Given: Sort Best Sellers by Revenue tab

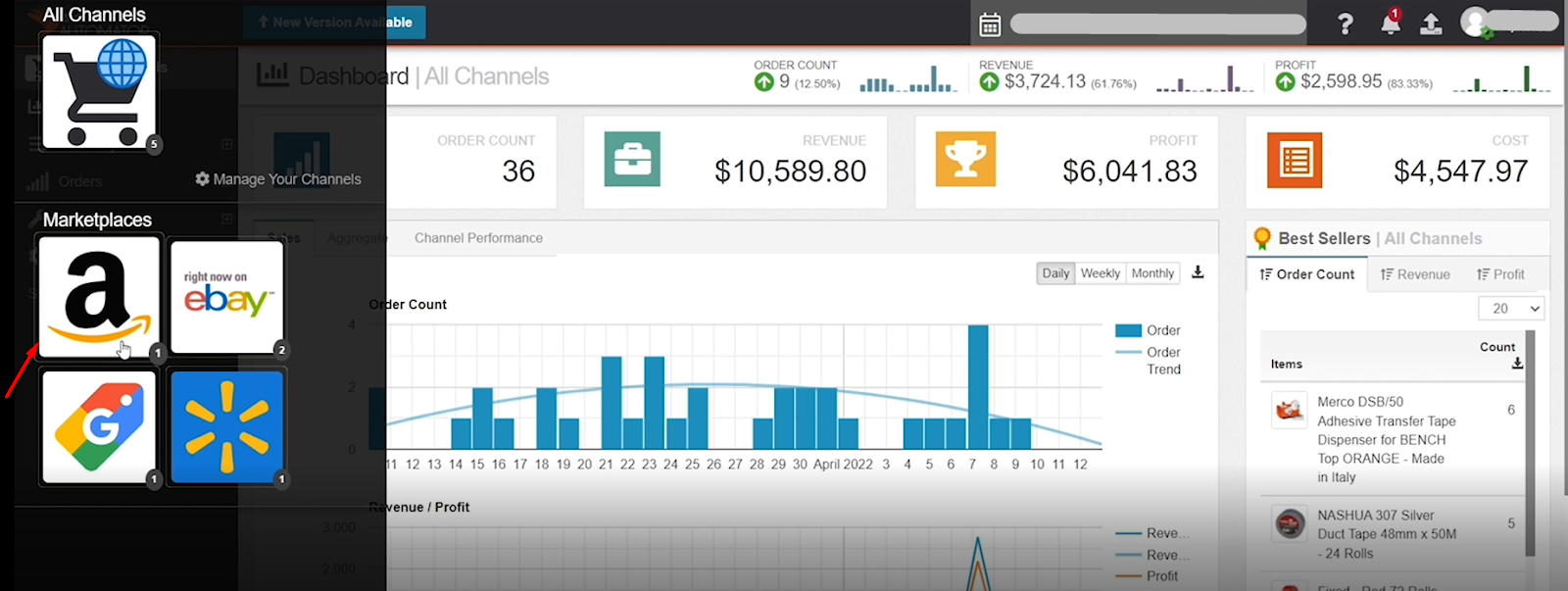Looking at the screenshot, I should 1415,274.
